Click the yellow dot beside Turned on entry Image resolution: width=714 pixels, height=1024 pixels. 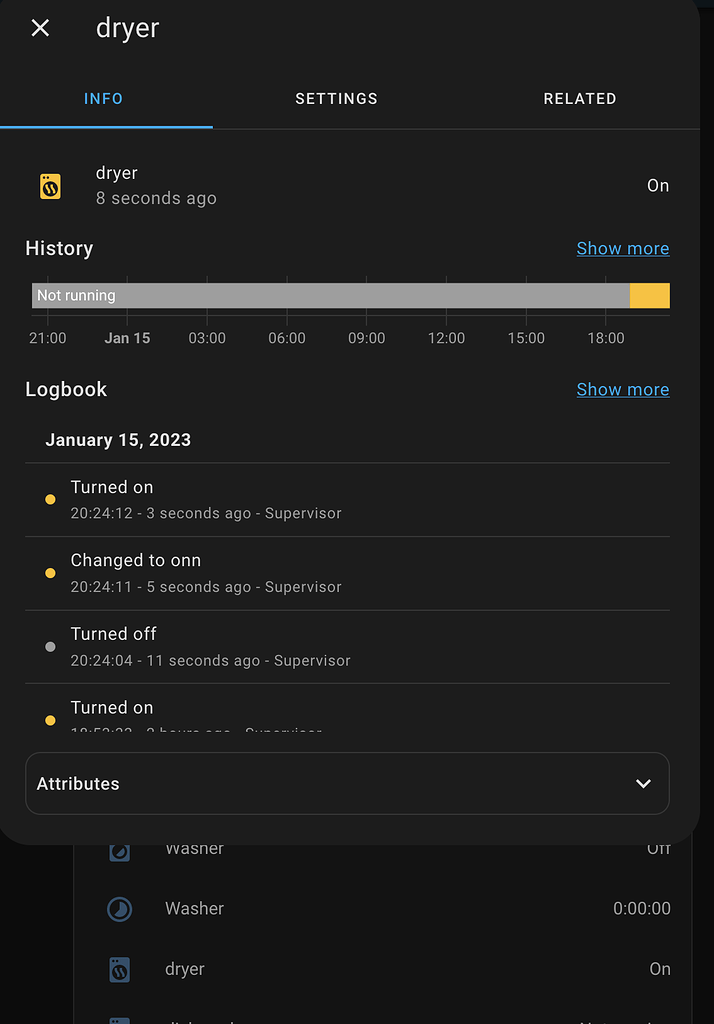49,499
